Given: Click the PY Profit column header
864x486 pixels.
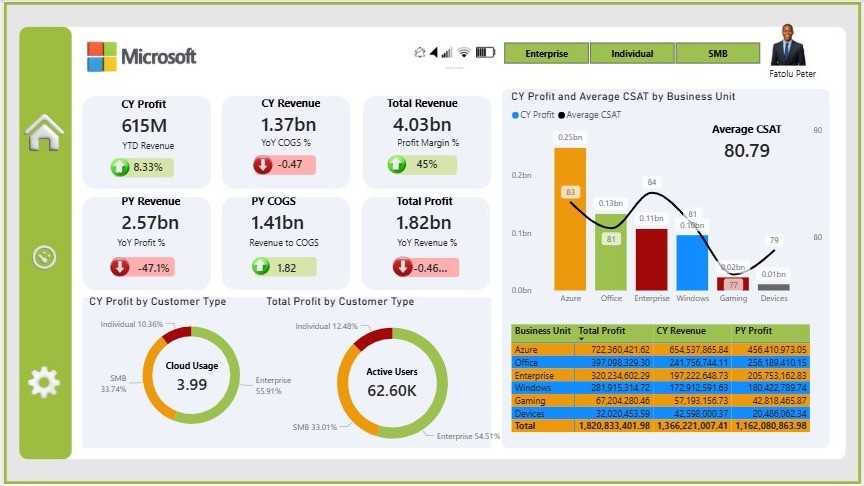Looking at the screenshot, I should click(x=753, y=331).
